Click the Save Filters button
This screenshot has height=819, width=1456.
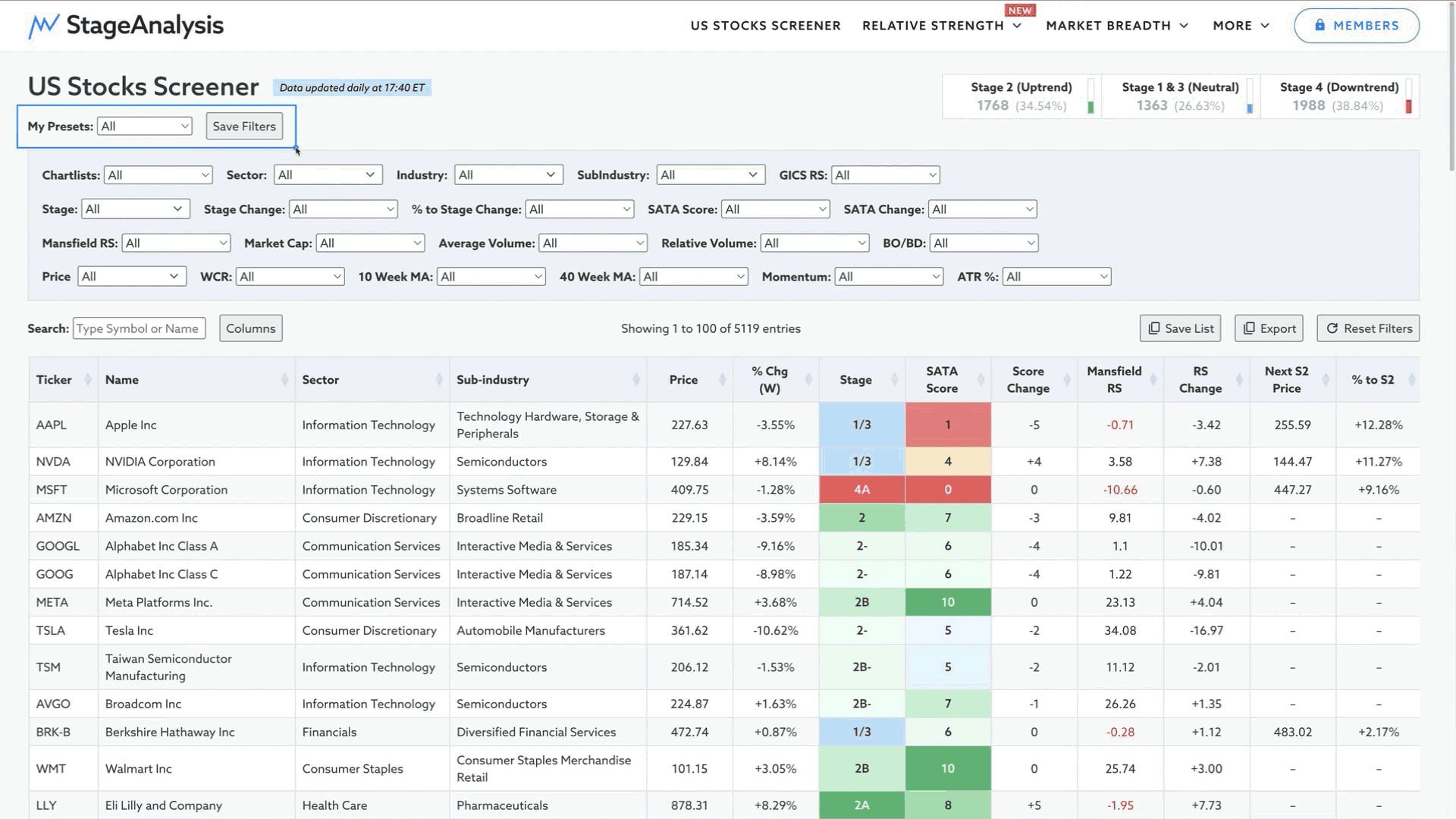click(x=244, y=127)
